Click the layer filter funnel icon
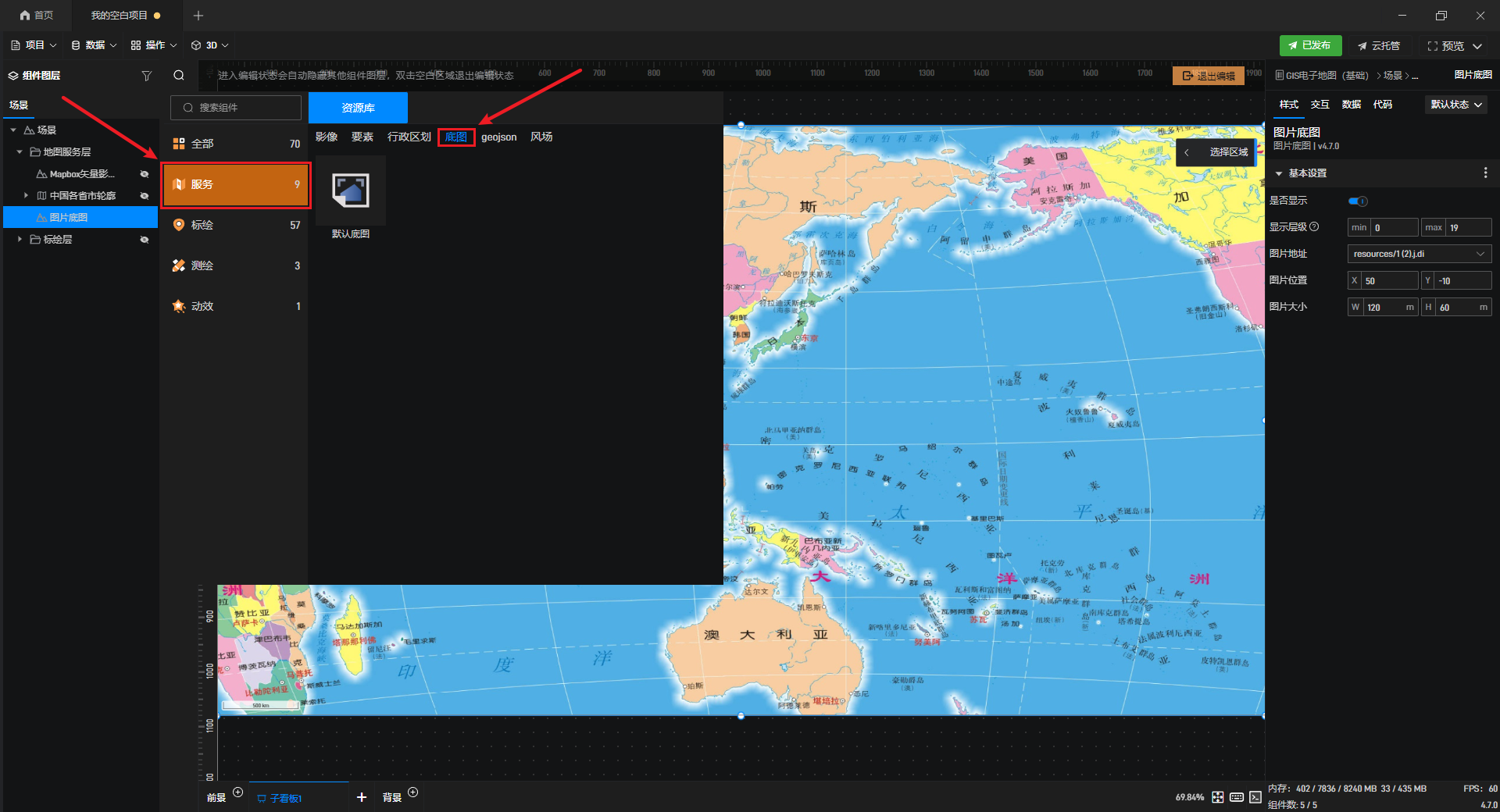Viewport: 1500px width, 812px height. 146,76
